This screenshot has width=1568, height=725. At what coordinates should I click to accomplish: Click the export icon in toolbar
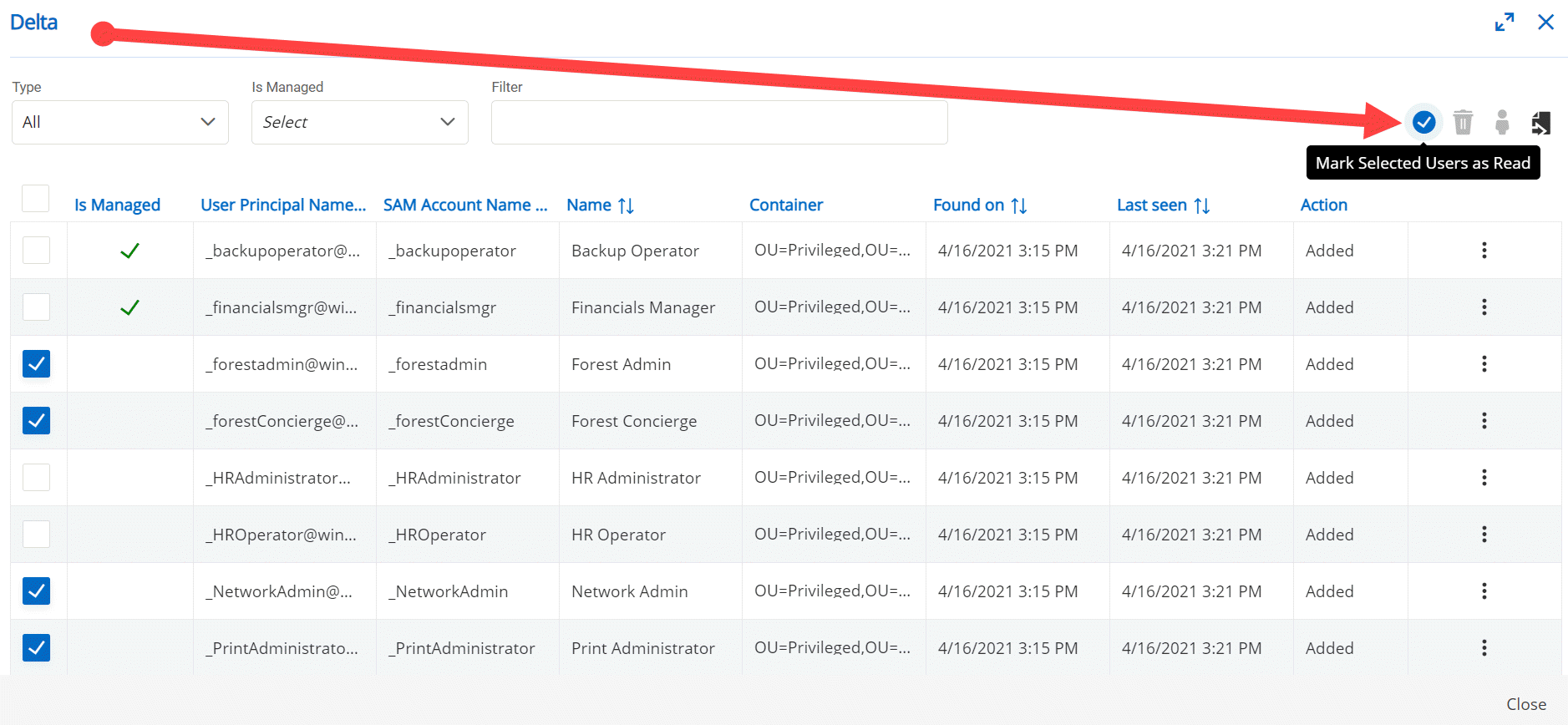pyautogui.click(x=1540, y=123)
